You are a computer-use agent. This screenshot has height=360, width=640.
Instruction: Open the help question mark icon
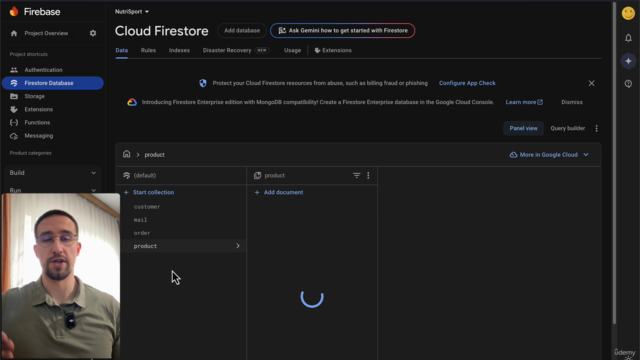628,84
